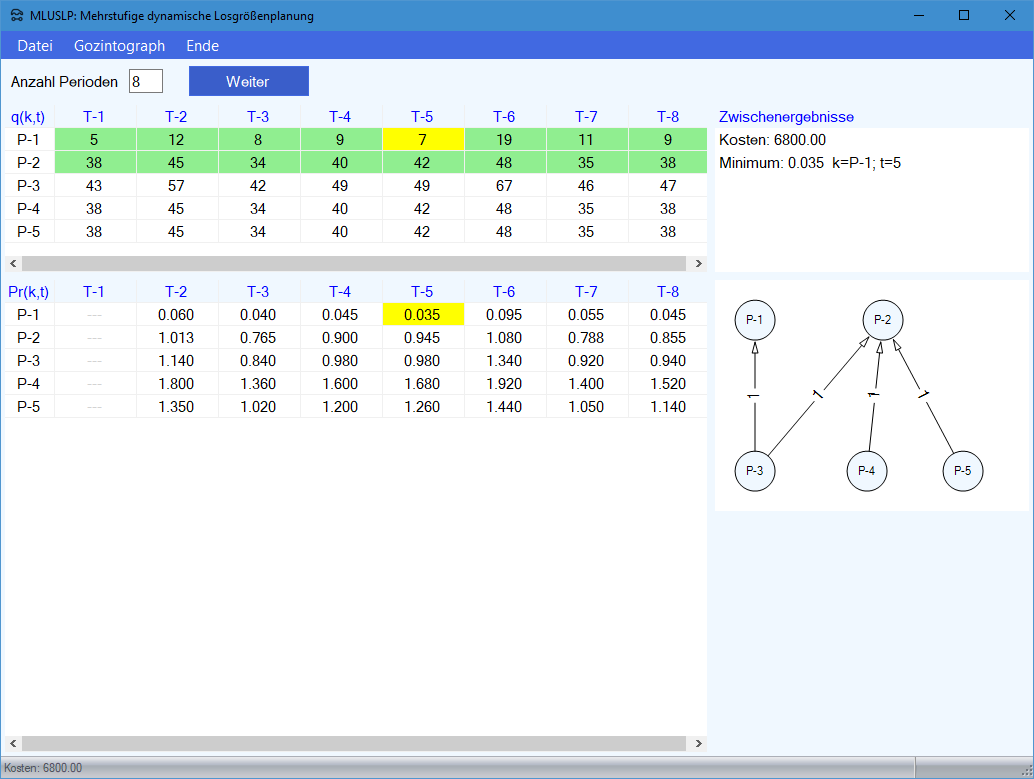
Task: Click yellow 0.035 cell in Pr table
Action: point(422,315)
